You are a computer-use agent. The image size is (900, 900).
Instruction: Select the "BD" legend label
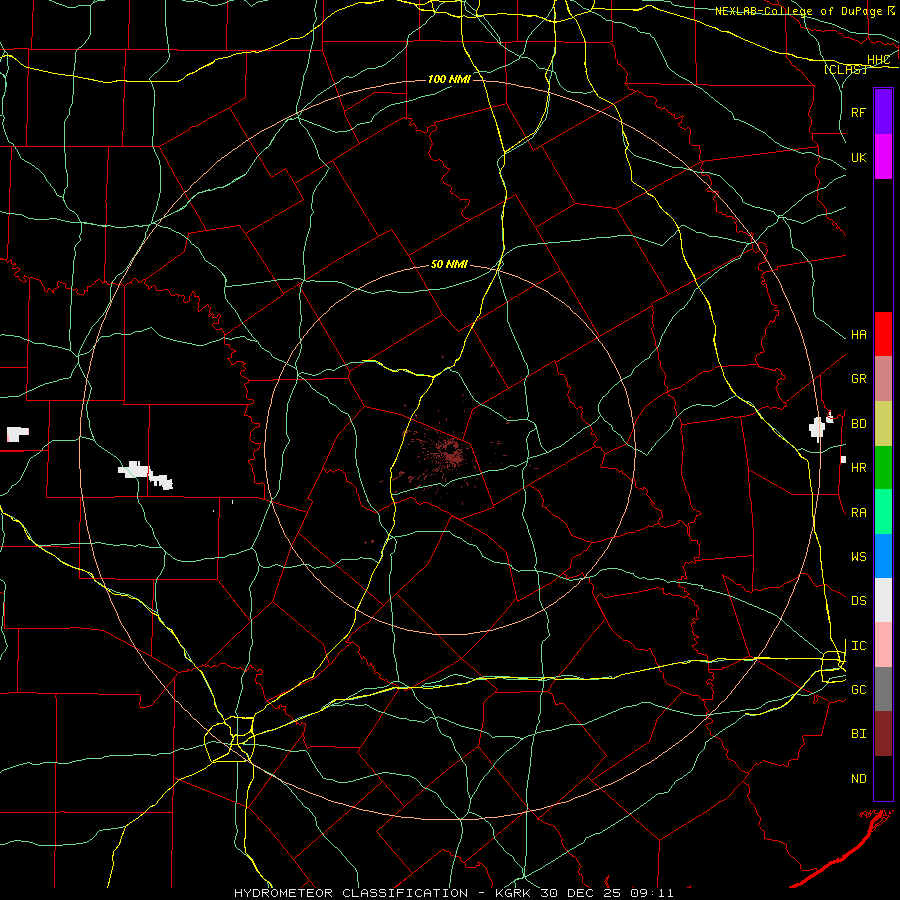[x=858, y=424]
